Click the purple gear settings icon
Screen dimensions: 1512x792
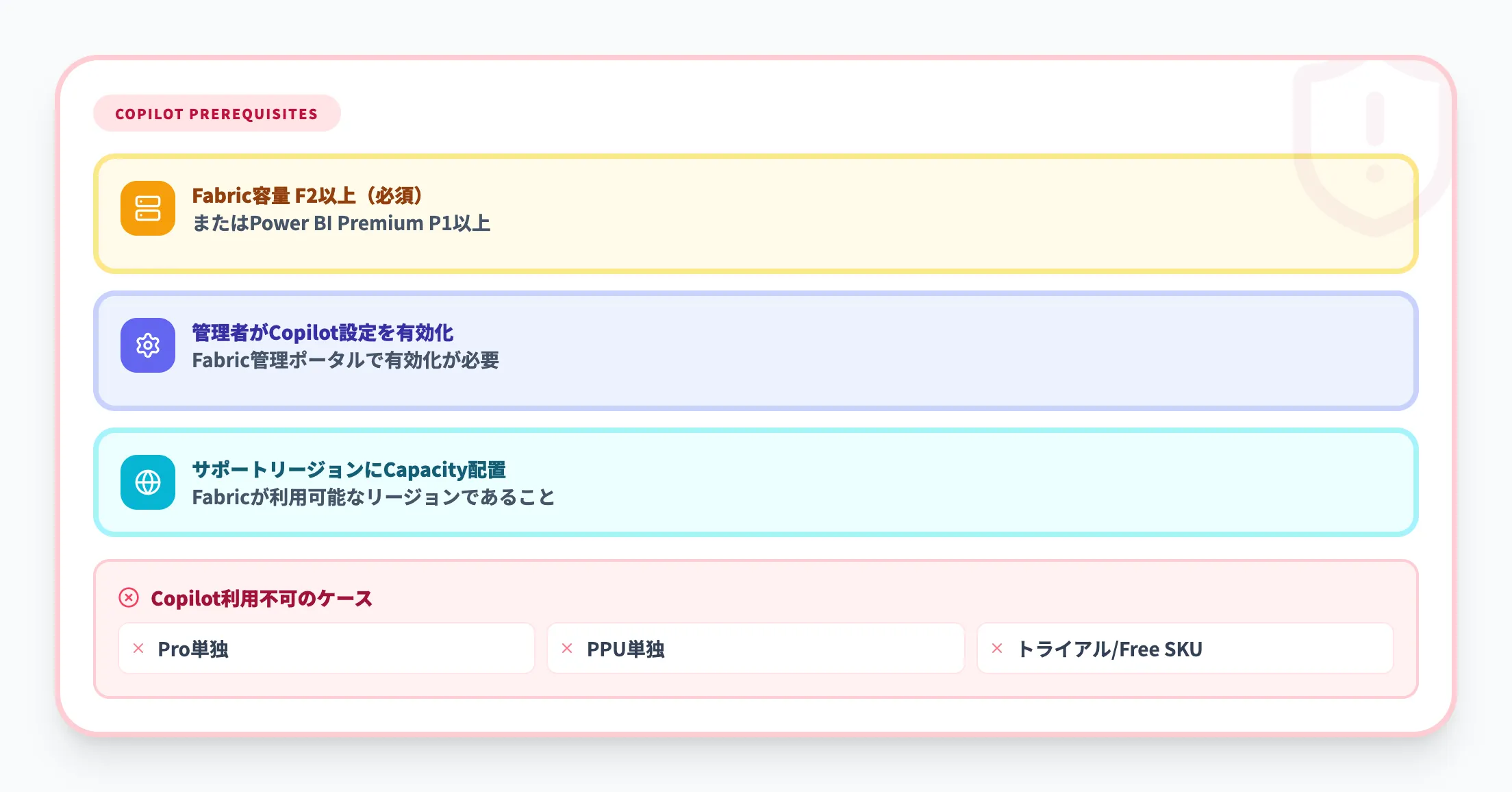coord(148,345)
